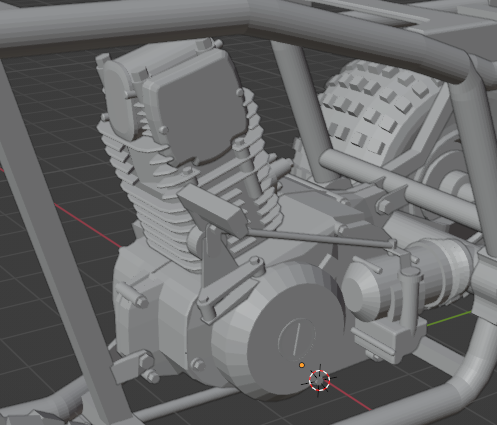This screenshot has width=497, height=425.
Task: Click the oval valve cover on head
Action: [x=118, y=100]
